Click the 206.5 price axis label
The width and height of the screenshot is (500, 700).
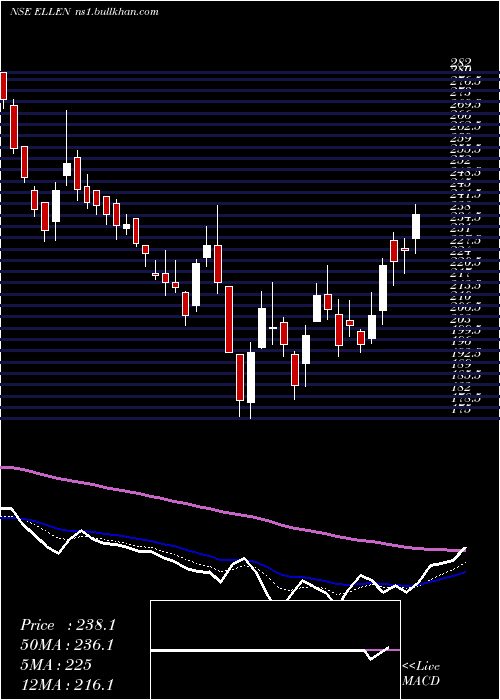coord(466,308)
